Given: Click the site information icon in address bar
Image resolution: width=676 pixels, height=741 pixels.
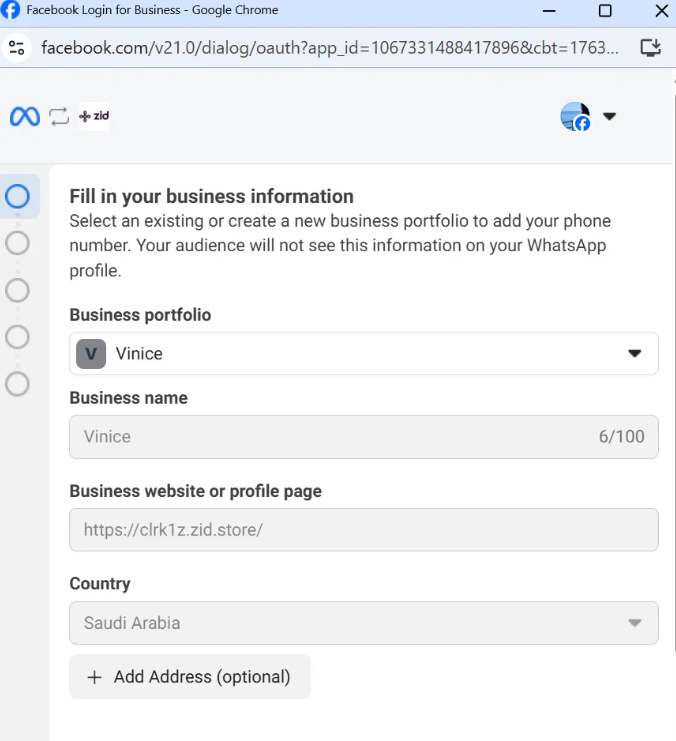Looking at the screenshot, I should click(17, 48).
